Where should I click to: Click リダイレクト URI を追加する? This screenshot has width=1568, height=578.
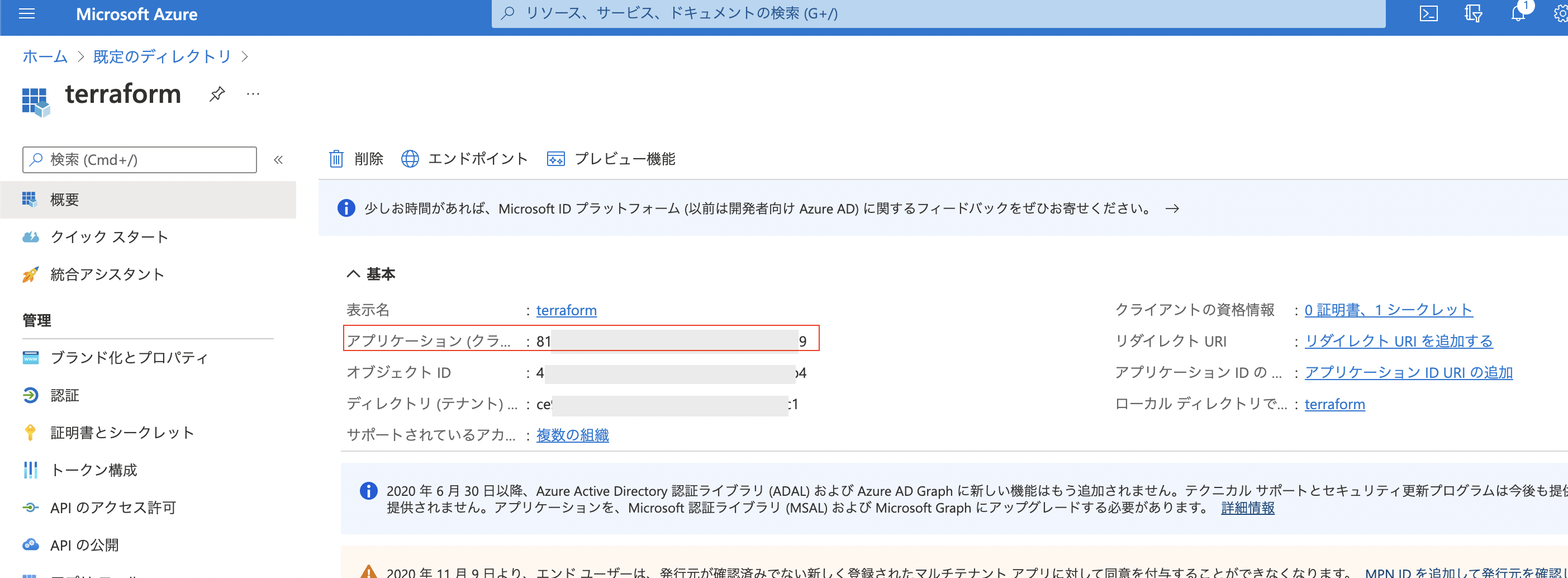coord(1398,341)
